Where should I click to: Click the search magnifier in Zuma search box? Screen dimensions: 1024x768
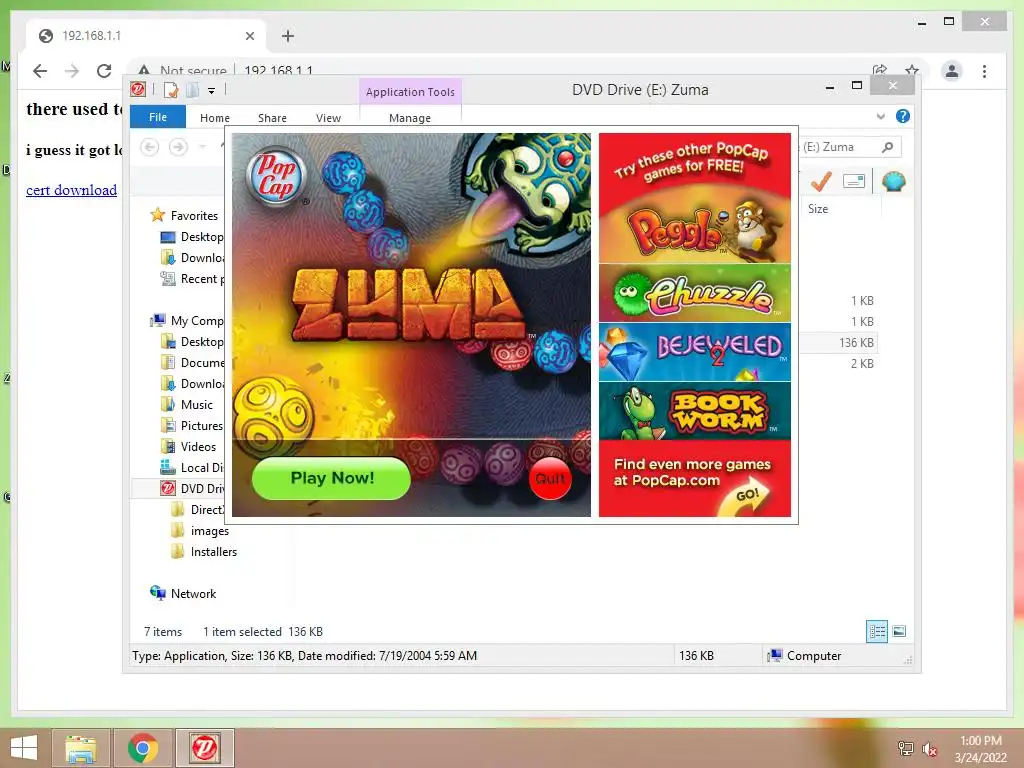[888, 147]
